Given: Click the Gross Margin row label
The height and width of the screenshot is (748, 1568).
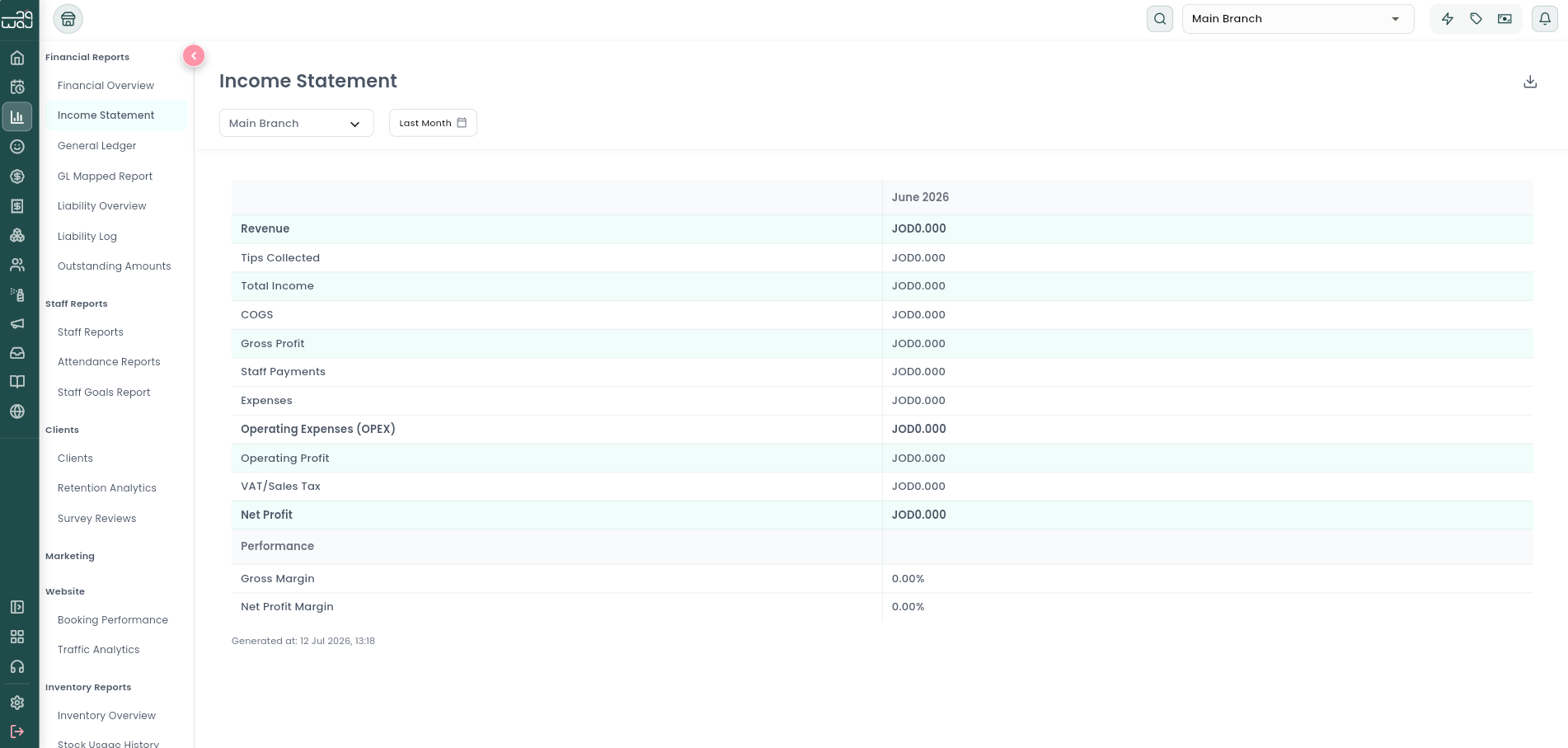Looking at the screenshot, I should click(278, 579).
